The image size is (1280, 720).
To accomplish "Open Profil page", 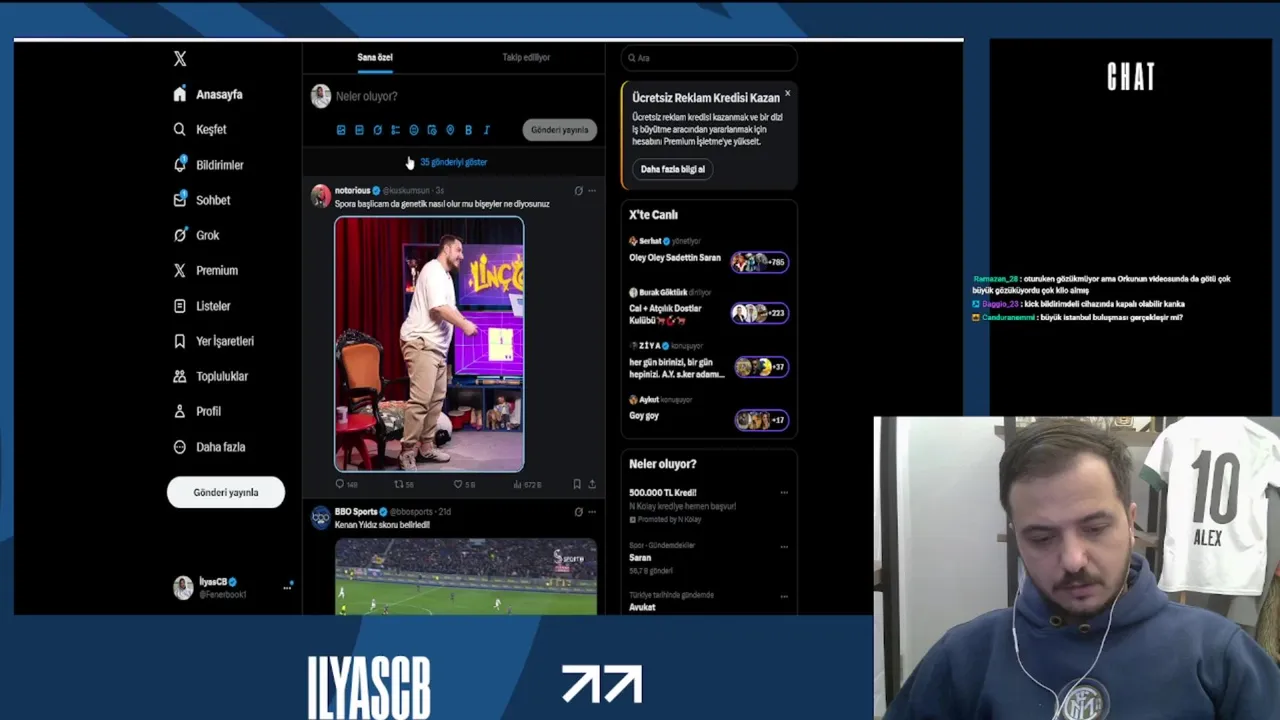I will point(197,411).
